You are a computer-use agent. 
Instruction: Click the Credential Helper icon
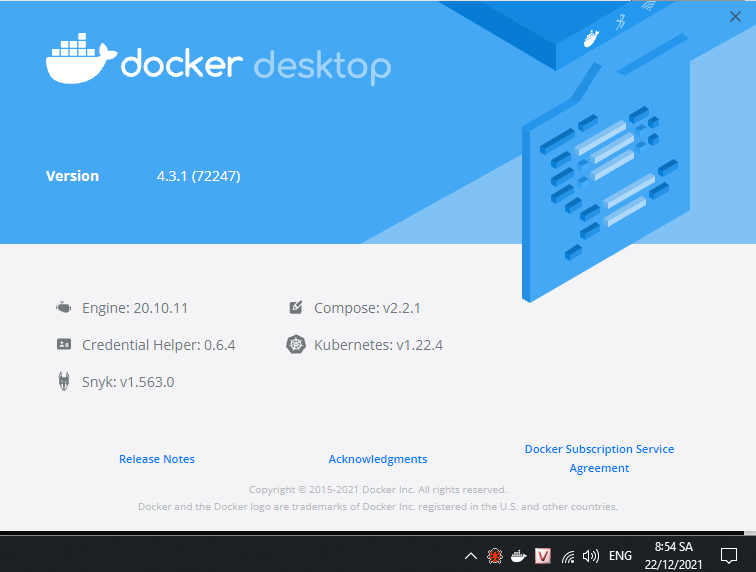click(64, 344)
